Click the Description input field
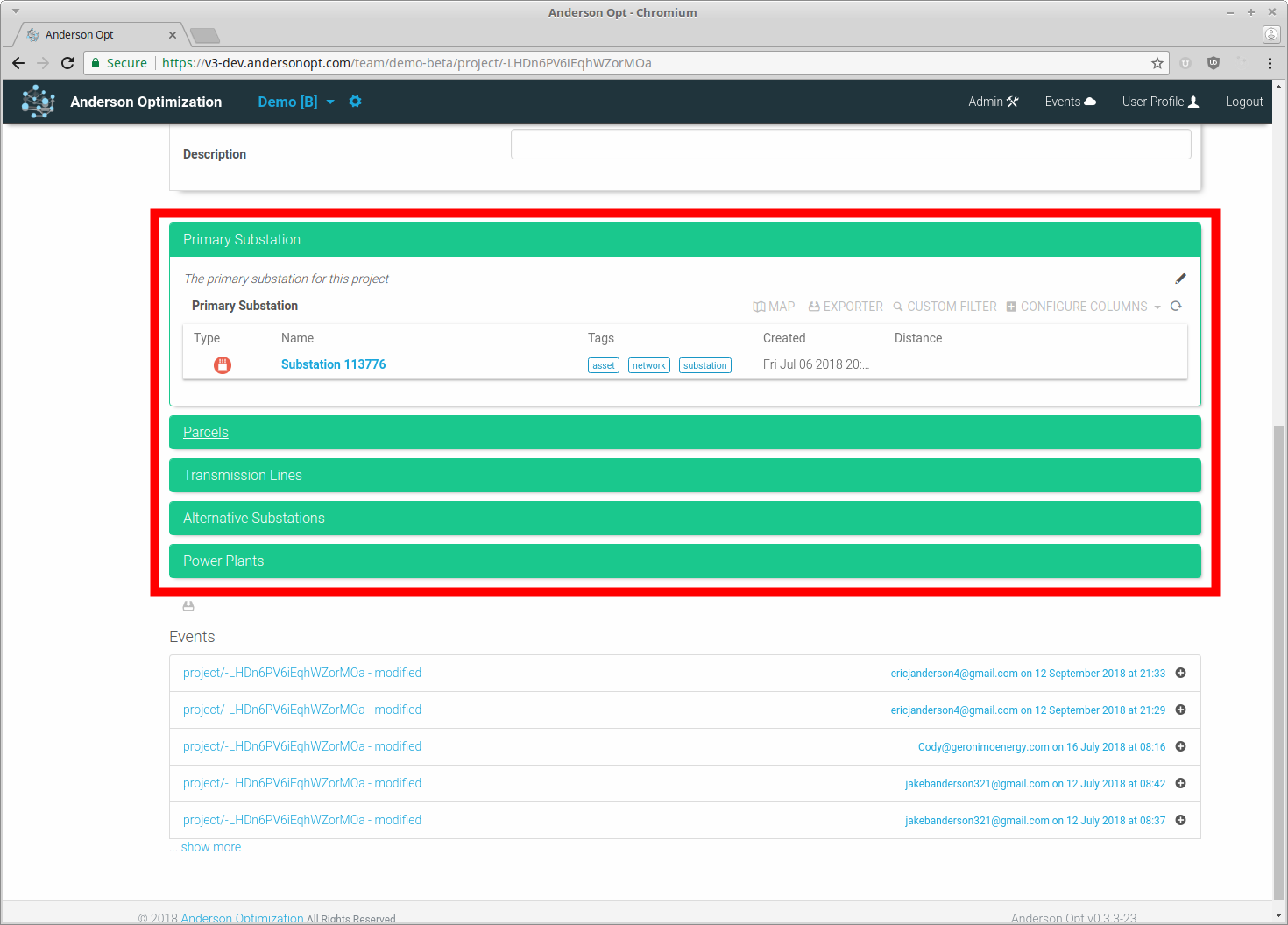 851,145
